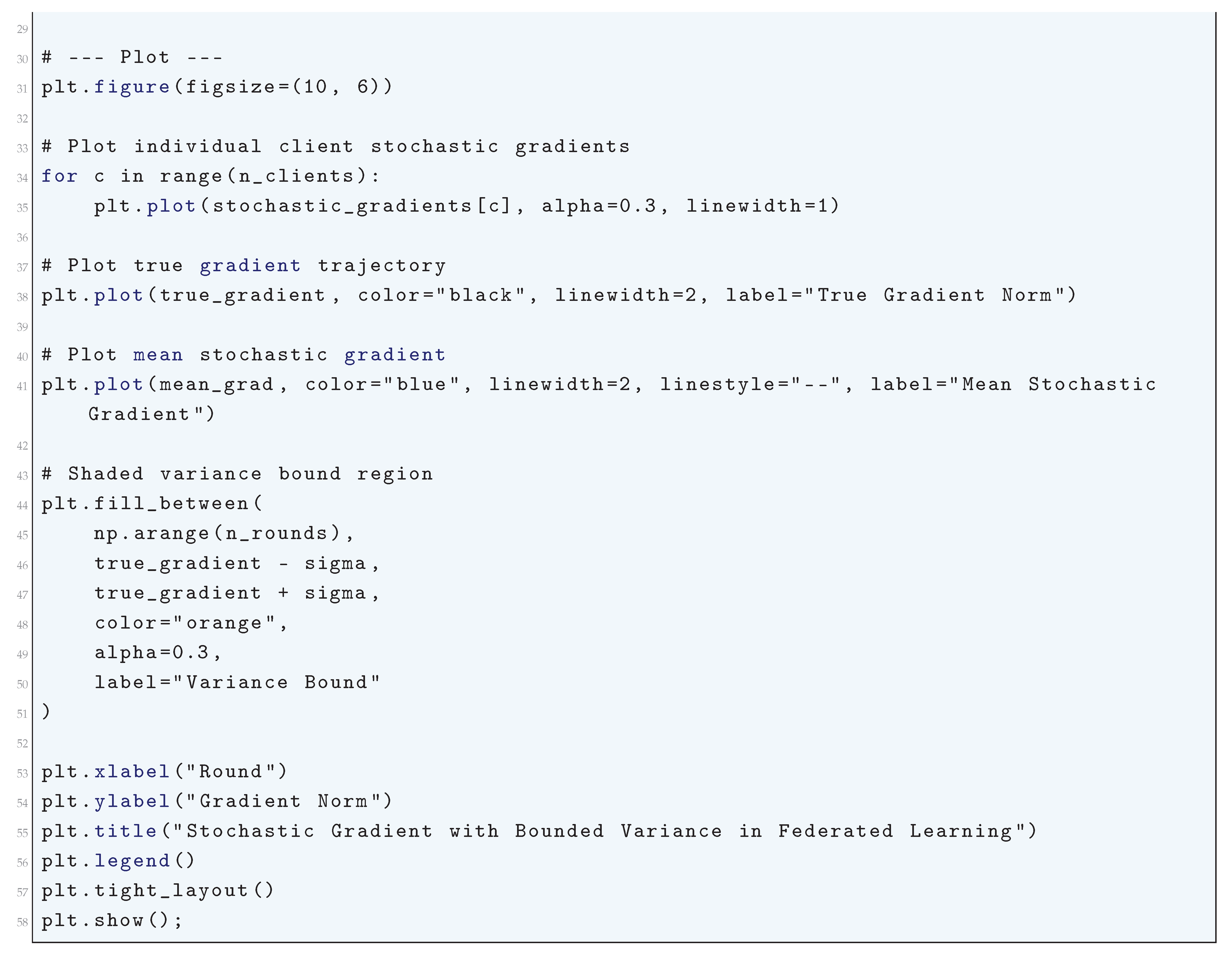Click plt.tight_layout() call

[x=157, y=891]
